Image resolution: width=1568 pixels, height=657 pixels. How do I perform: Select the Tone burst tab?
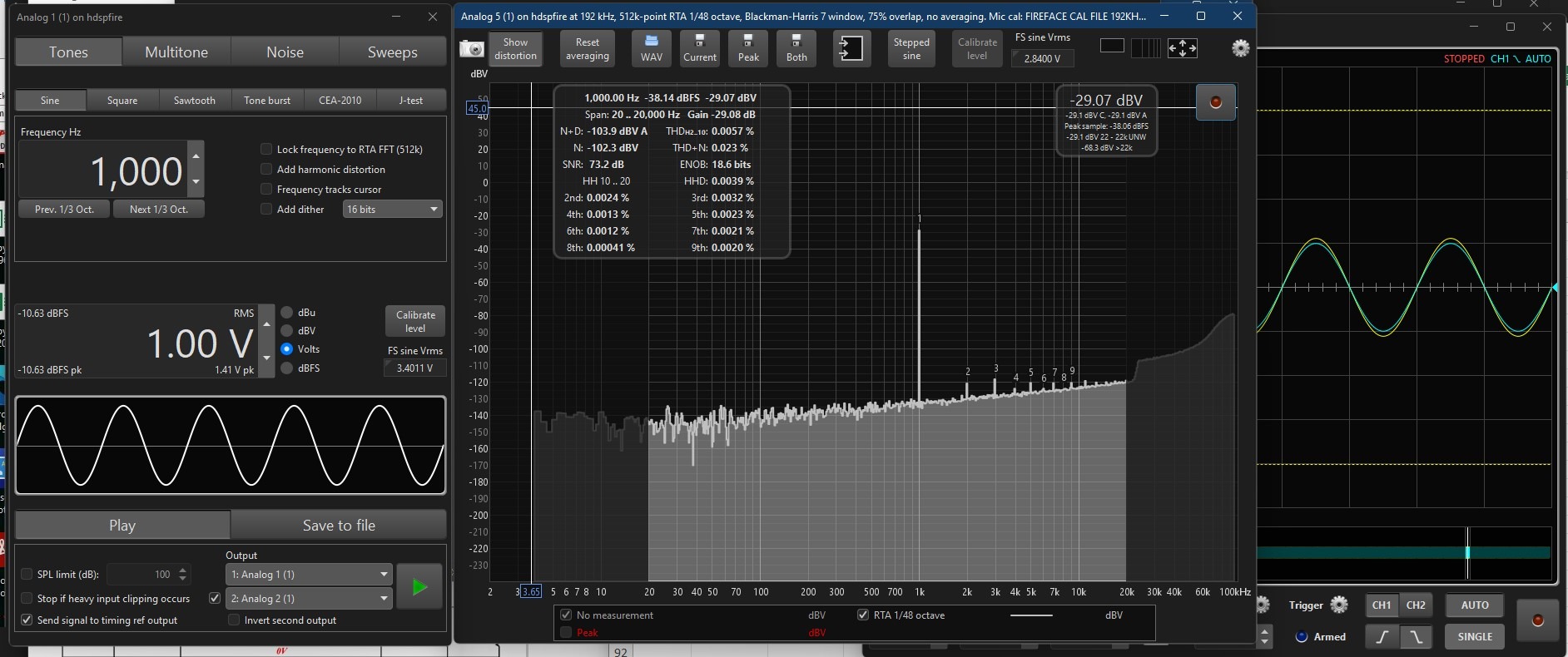coord(267,100)
